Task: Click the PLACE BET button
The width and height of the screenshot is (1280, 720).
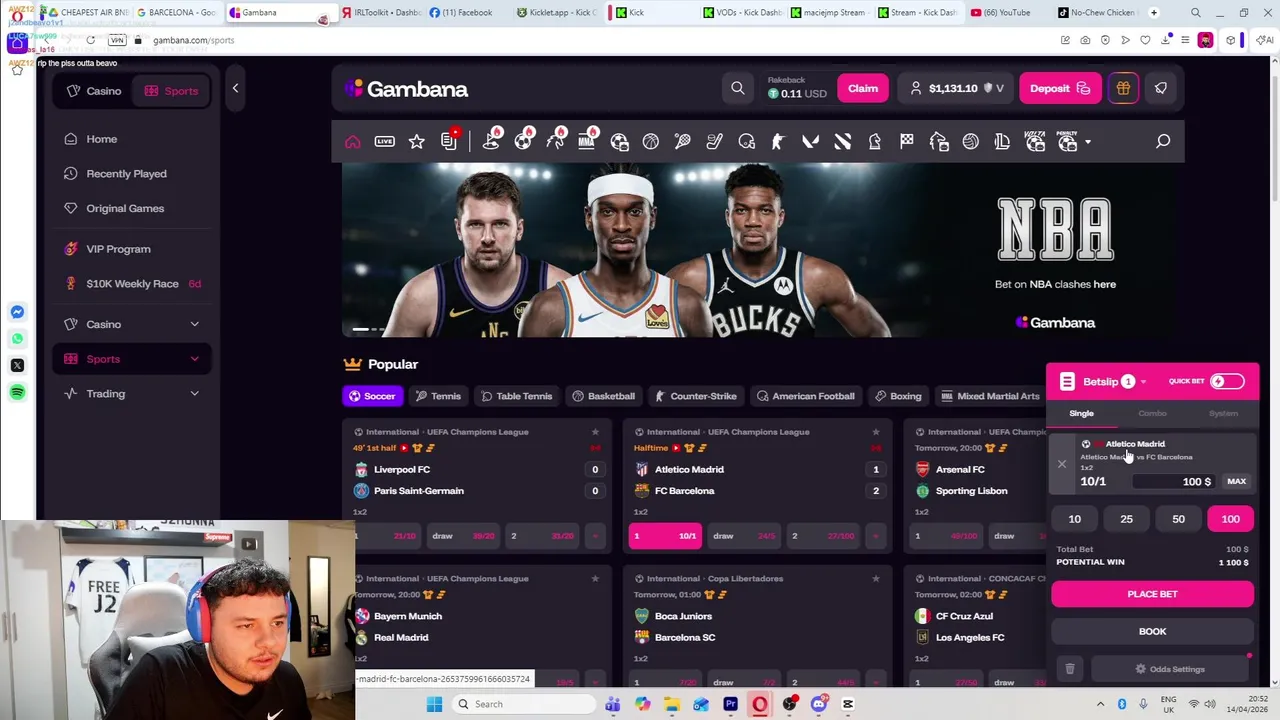Action: pyautogui.click(x=1152, y=594)
